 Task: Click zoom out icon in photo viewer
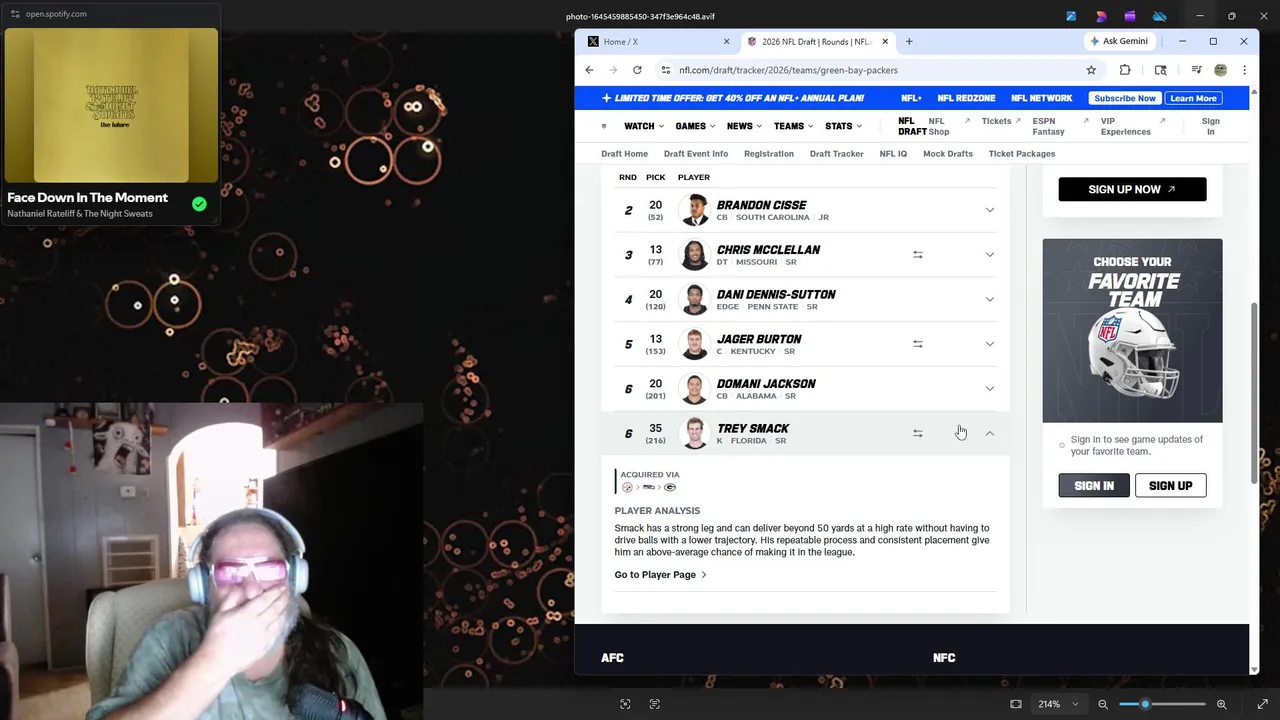(1103, 704)
